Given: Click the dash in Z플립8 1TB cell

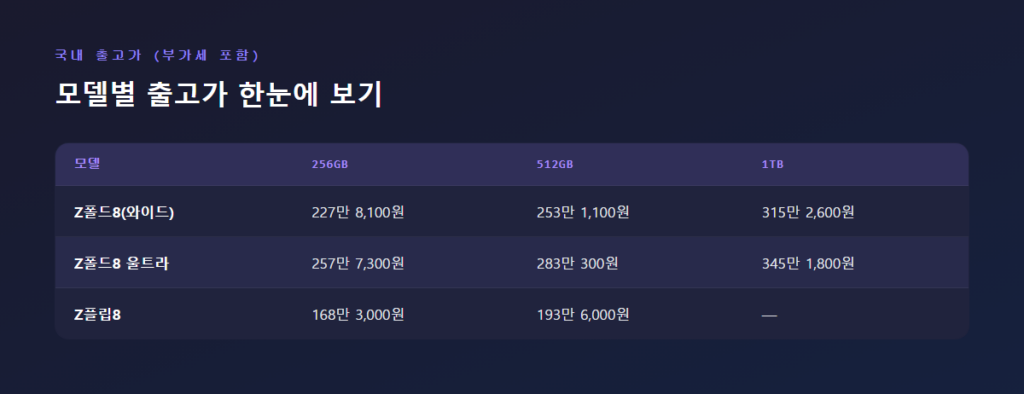Looking at the screenshot, I should (769, 316).
